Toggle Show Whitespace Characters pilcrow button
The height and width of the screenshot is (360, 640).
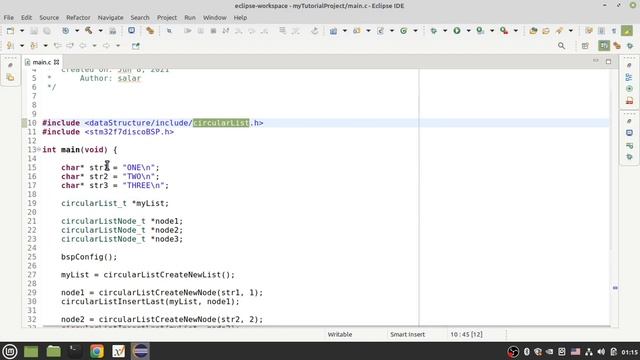[613, 31]
